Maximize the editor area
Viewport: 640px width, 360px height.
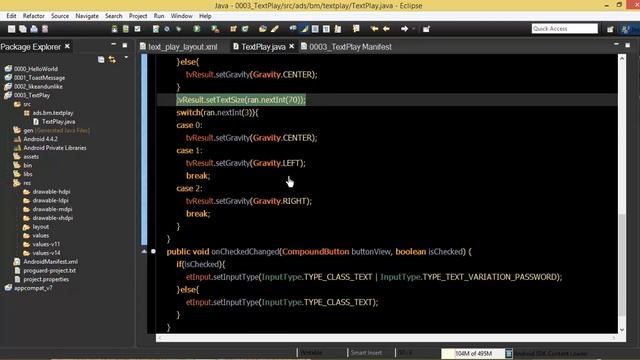coord(628,45)
